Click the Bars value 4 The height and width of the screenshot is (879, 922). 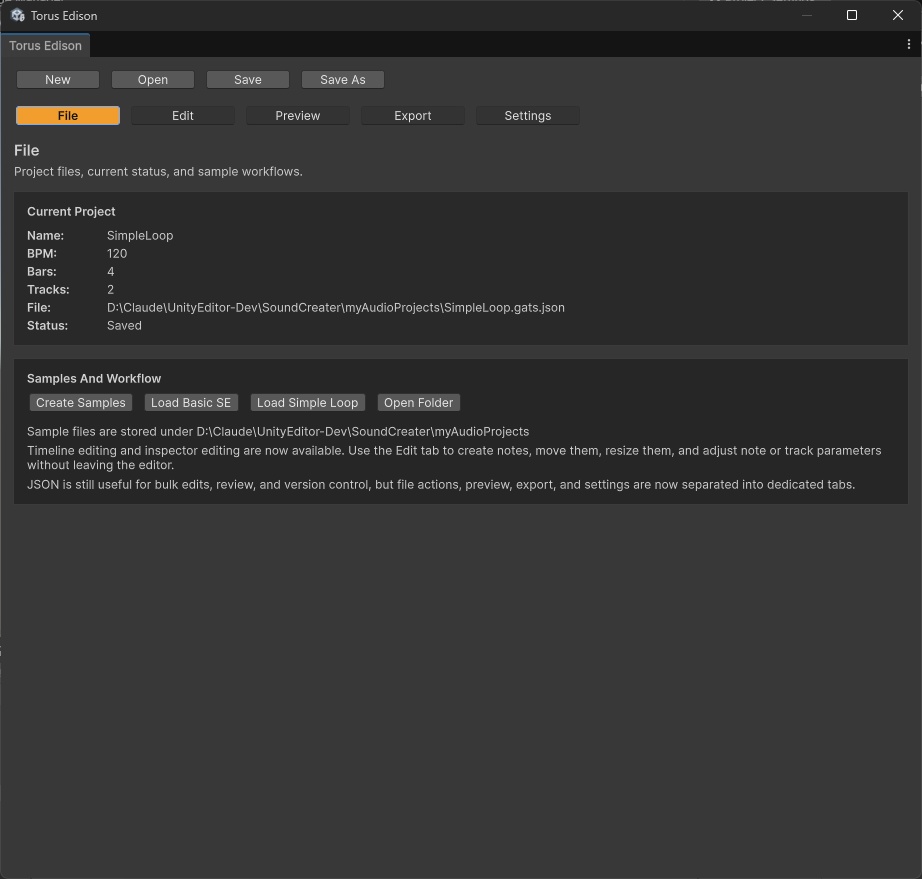pyautogui.click(x=111, y=272)
